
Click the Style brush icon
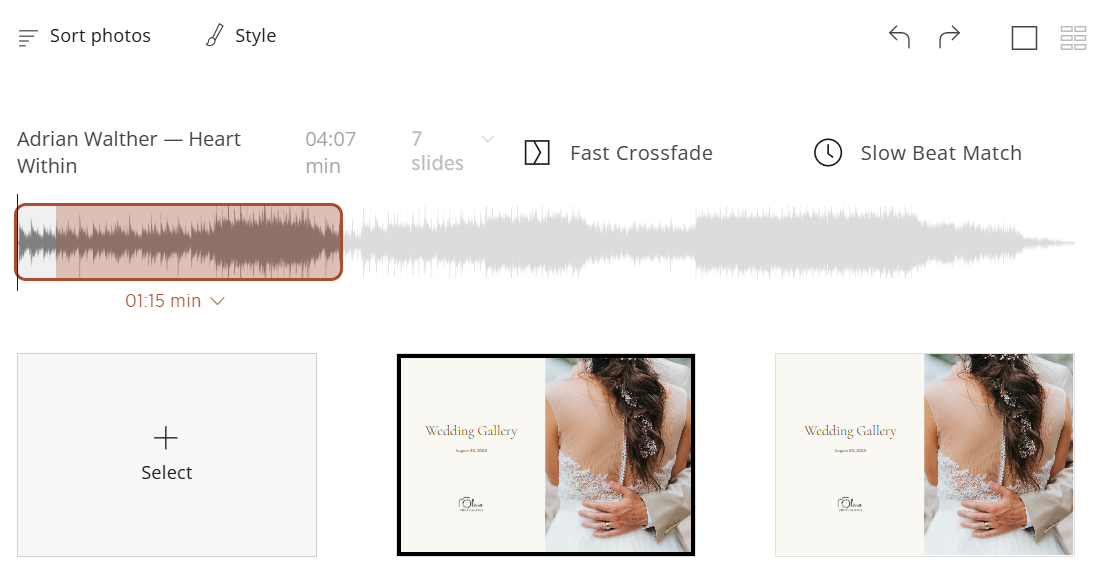click(215, 35)
